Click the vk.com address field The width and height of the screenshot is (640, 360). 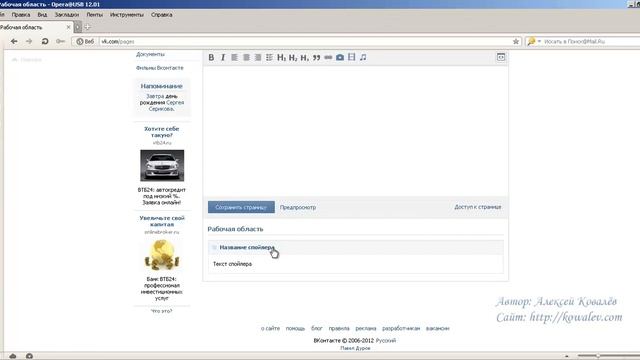[x=304, y=41]
